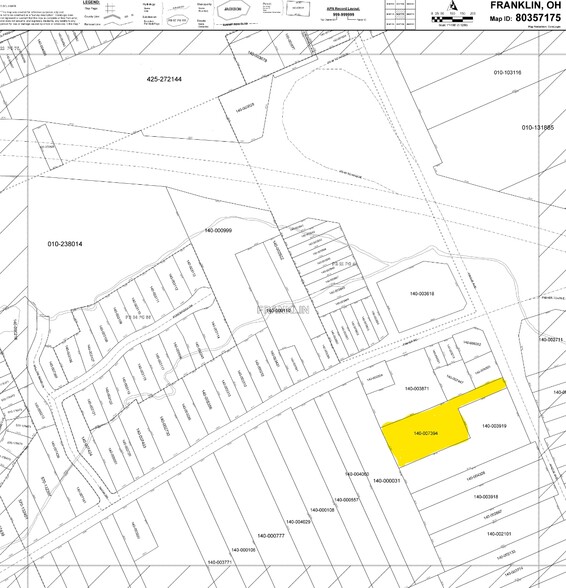The height and width of the screenshot is (588, 566).
Task: Select parcel label 140-000108
Action: (322, 510)
